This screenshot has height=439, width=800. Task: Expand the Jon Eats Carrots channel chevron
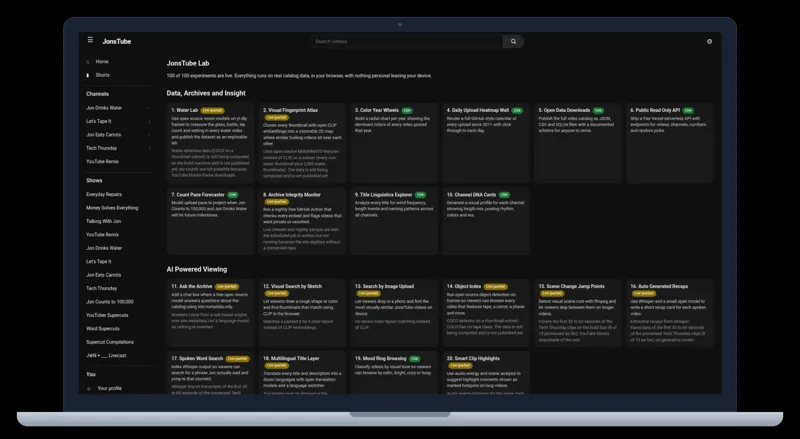point(149,135)
